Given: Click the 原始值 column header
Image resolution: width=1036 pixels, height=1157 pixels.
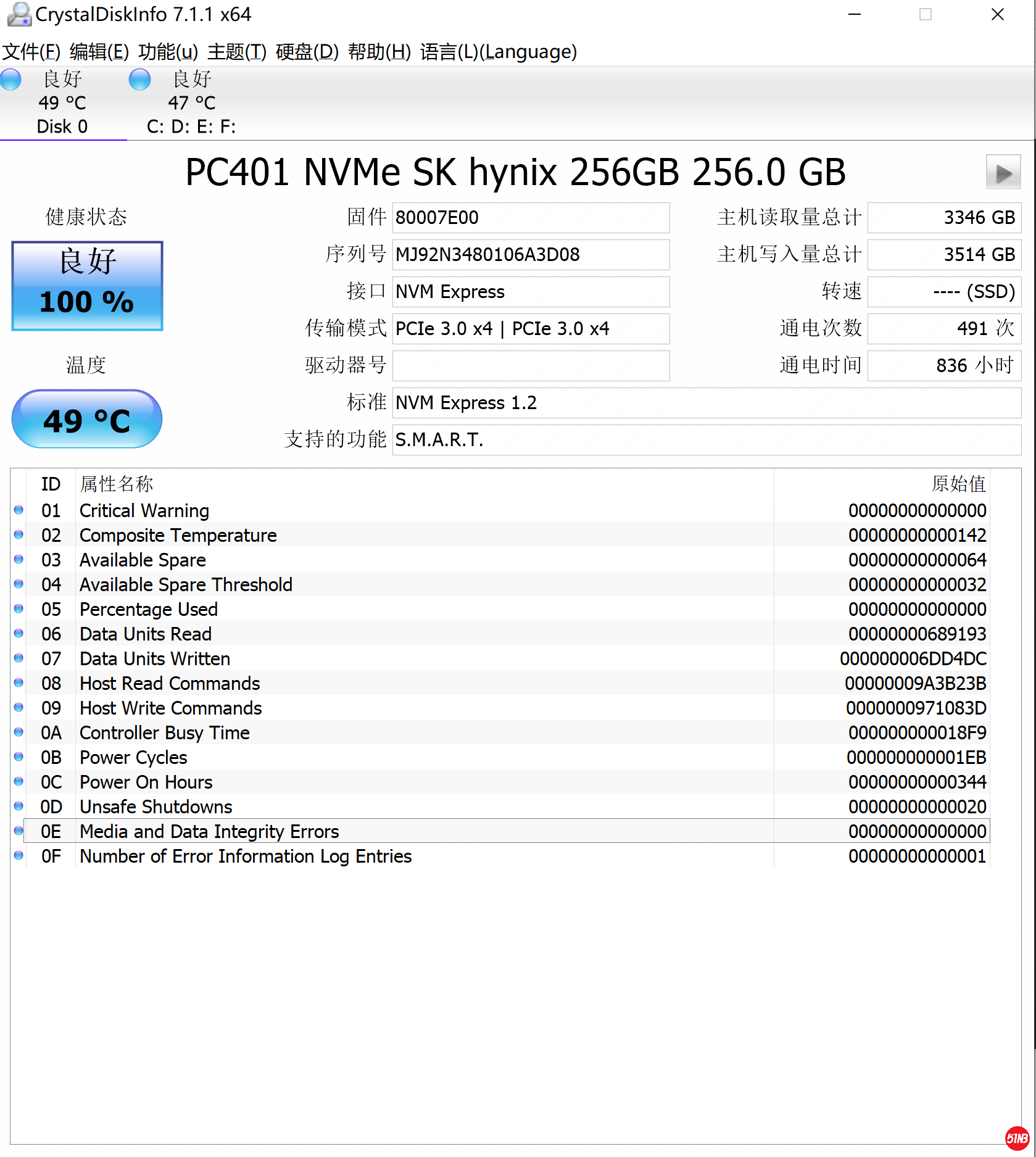Looking at the screenshot, I should click(958, 484).
